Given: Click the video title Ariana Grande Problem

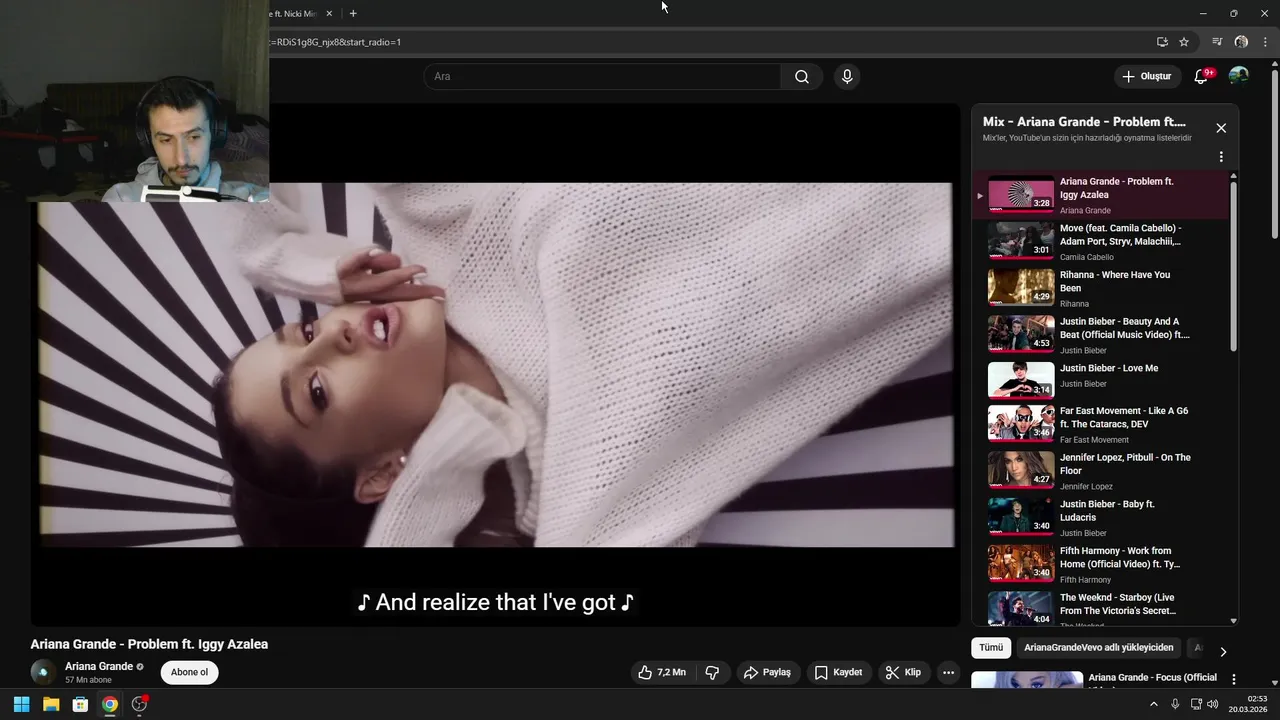Looking at the screenshot, I should click(x=149, y=644).
